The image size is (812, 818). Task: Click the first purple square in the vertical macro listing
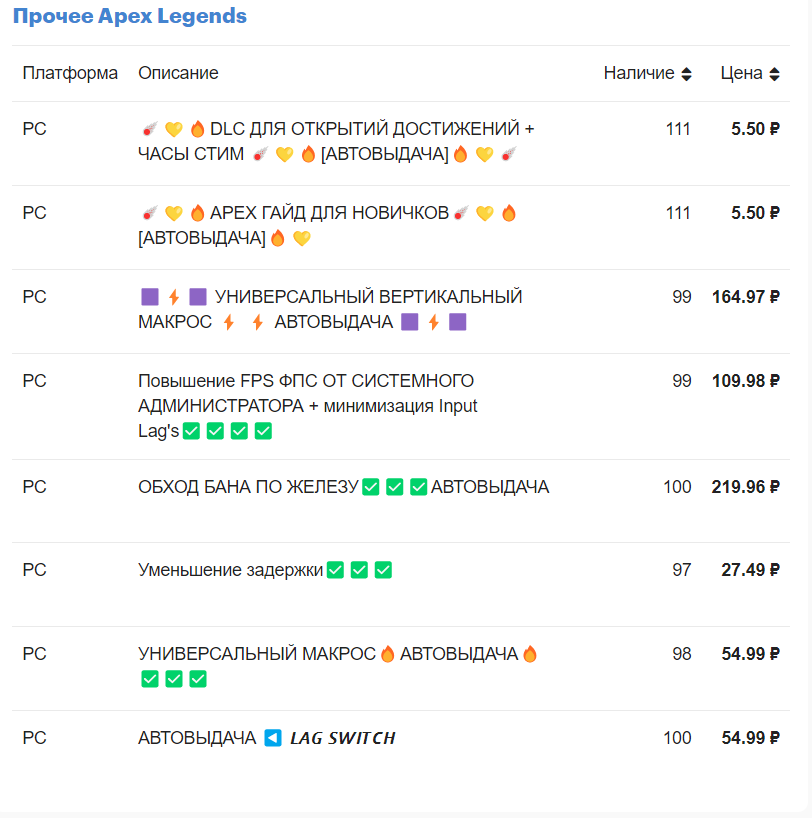tap(150, 297)
